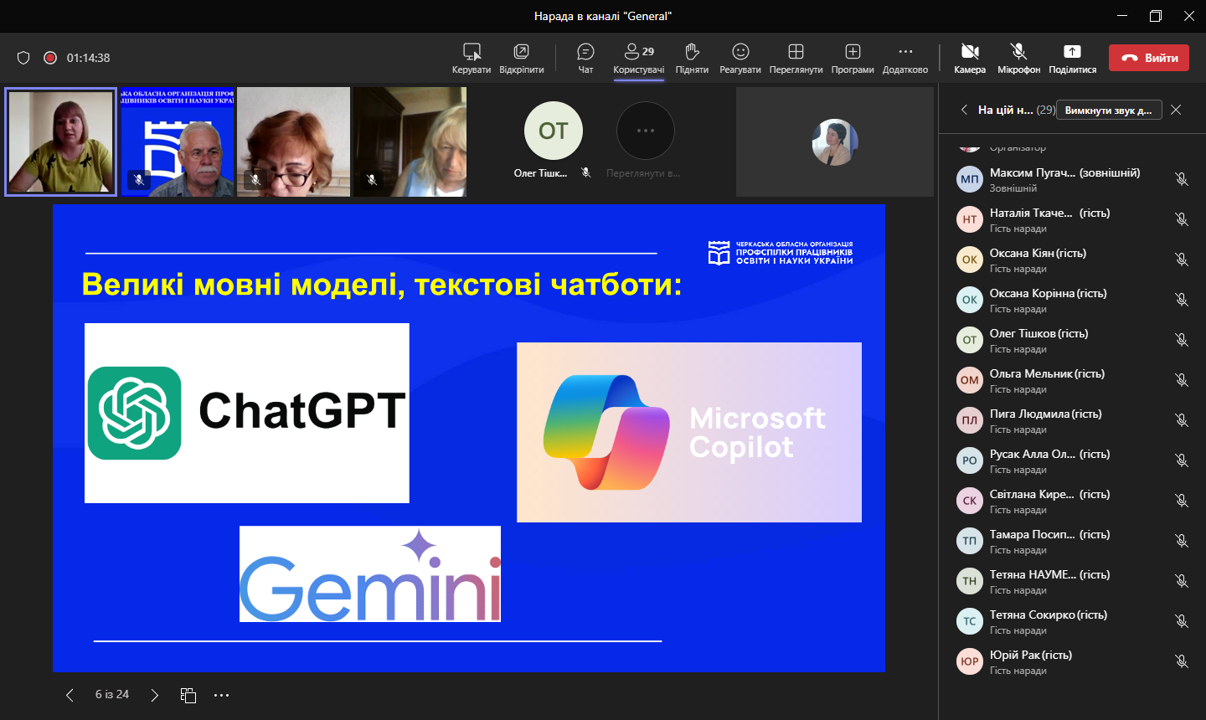Viewport: 1206px width, 720px height.
Task: Open the View layout options
Action: click(796, 58)
